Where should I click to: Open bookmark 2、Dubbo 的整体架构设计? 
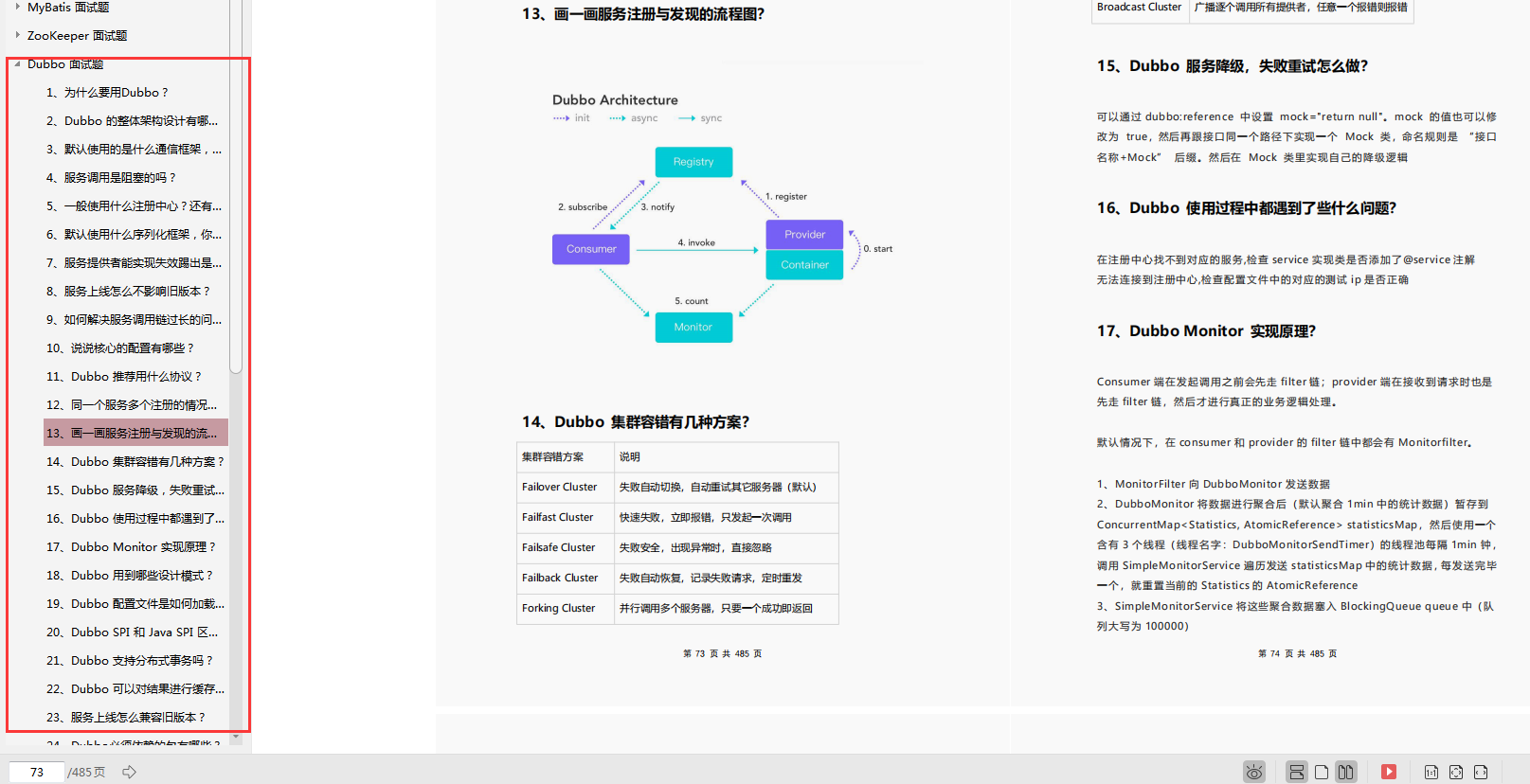pyautogui.click(x=132, y=120)
